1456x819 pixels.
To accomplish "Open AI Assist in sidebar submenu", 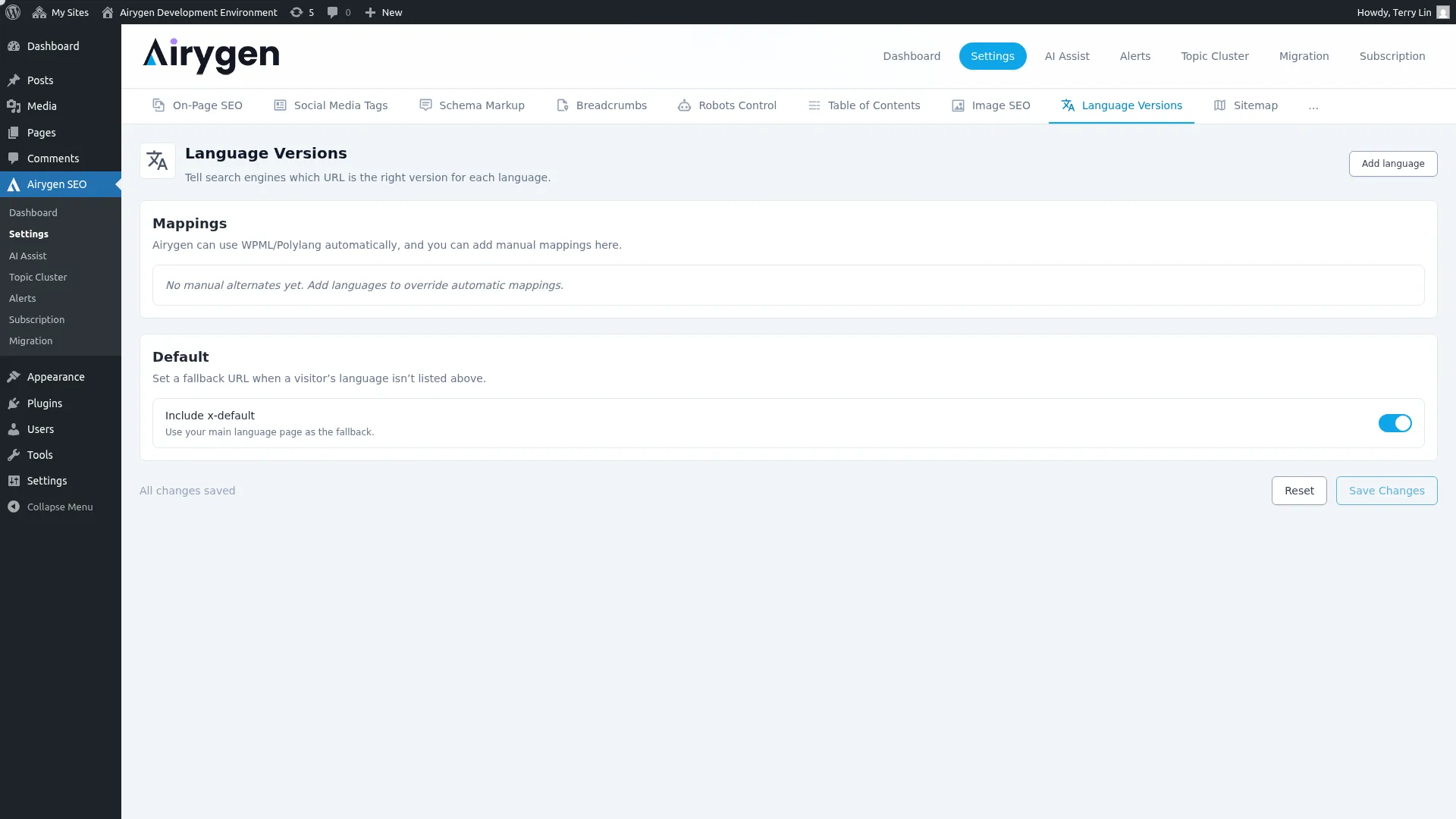I will coord(28,256).
